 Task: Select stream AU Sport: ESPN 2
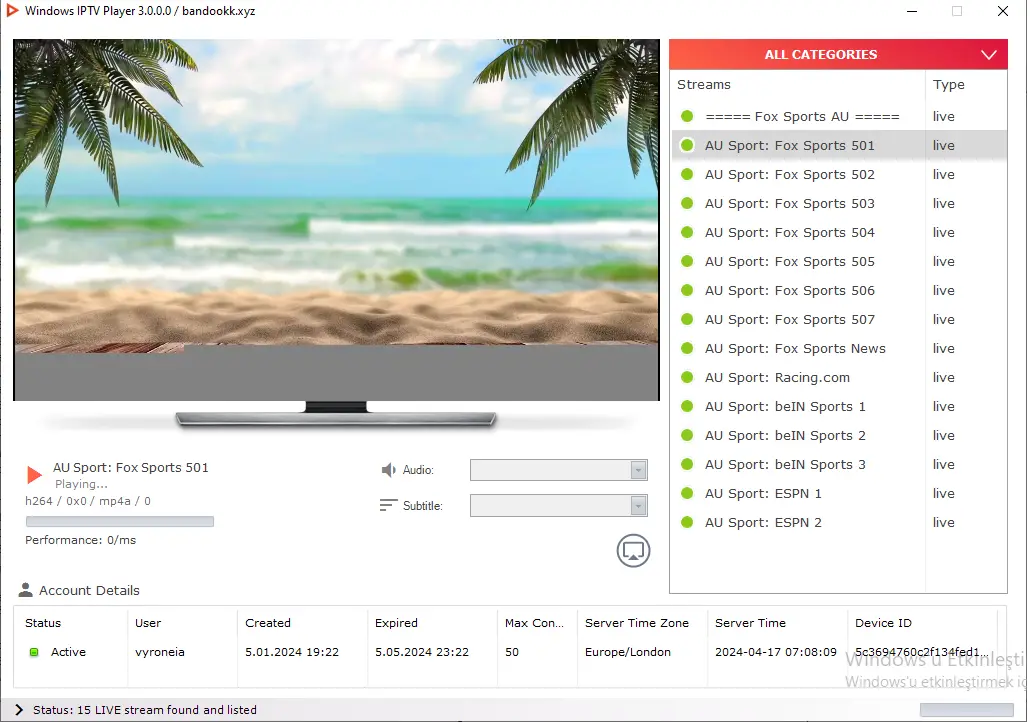point(840,522)
